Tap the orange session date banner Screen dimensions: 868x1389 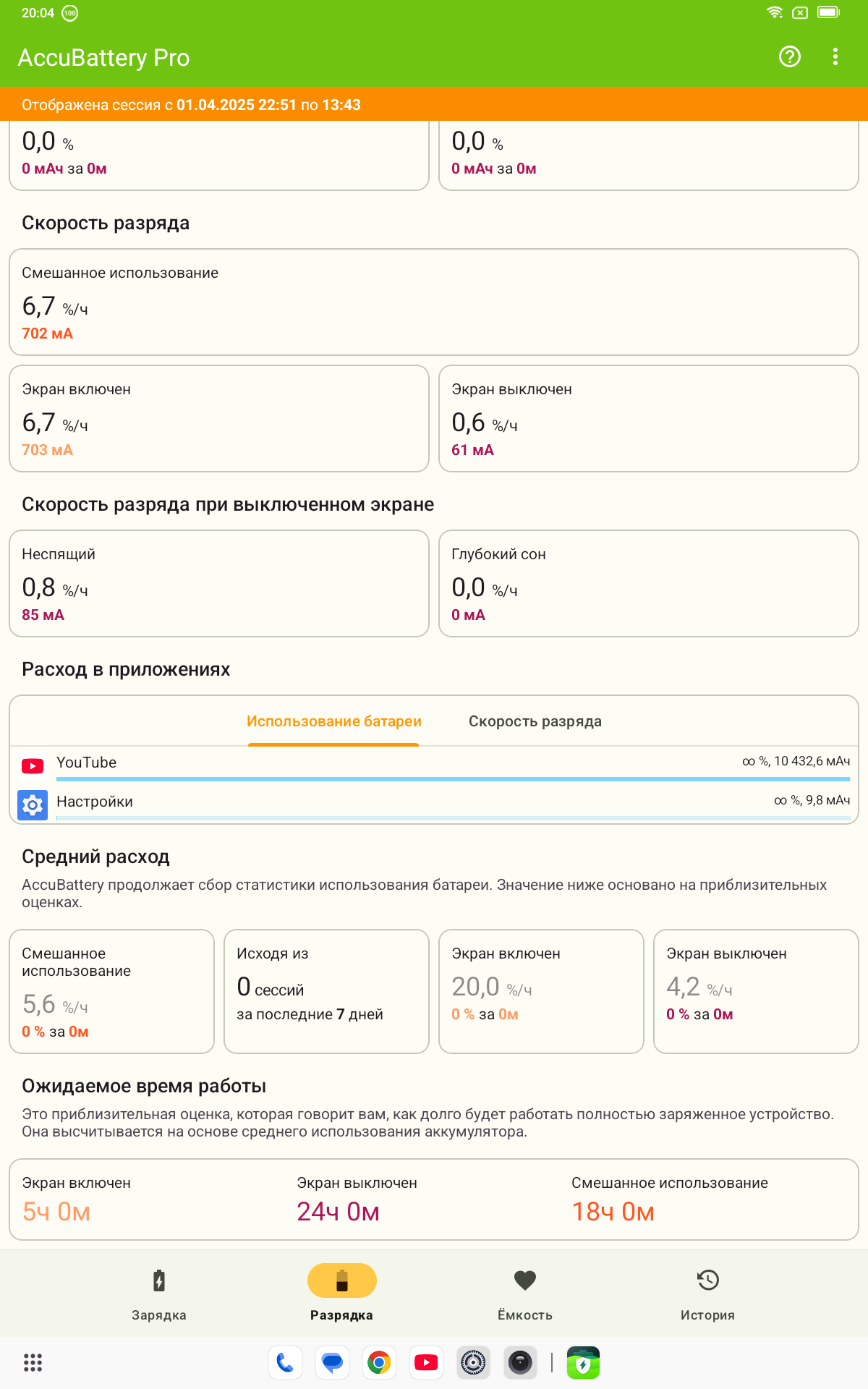tap(434, 104)
